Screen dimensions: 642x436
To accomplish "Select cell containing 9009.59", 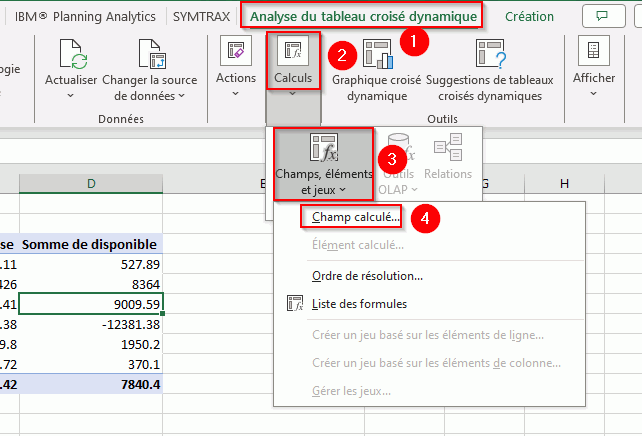I will click(x=91, y=305).
